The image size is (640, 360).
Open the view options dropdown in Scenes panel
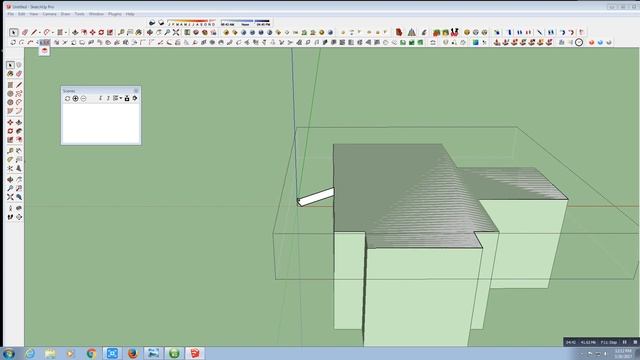(x=118, y=98)
